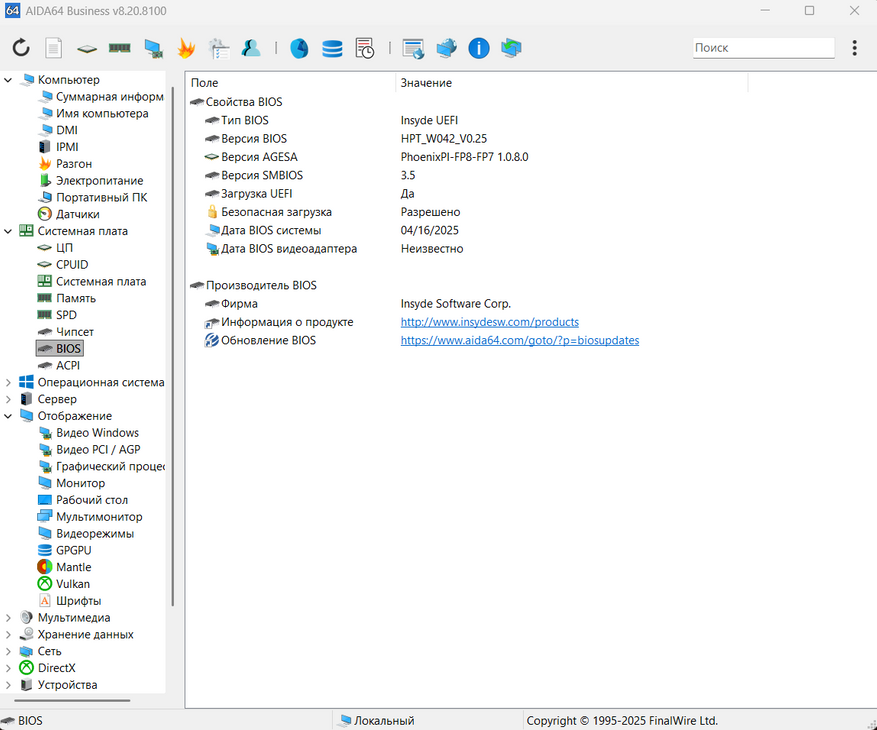Viewport: 877px width, 730px height.
Task: Select Суммарная информация in the tree
Action: tap(101, 97)
